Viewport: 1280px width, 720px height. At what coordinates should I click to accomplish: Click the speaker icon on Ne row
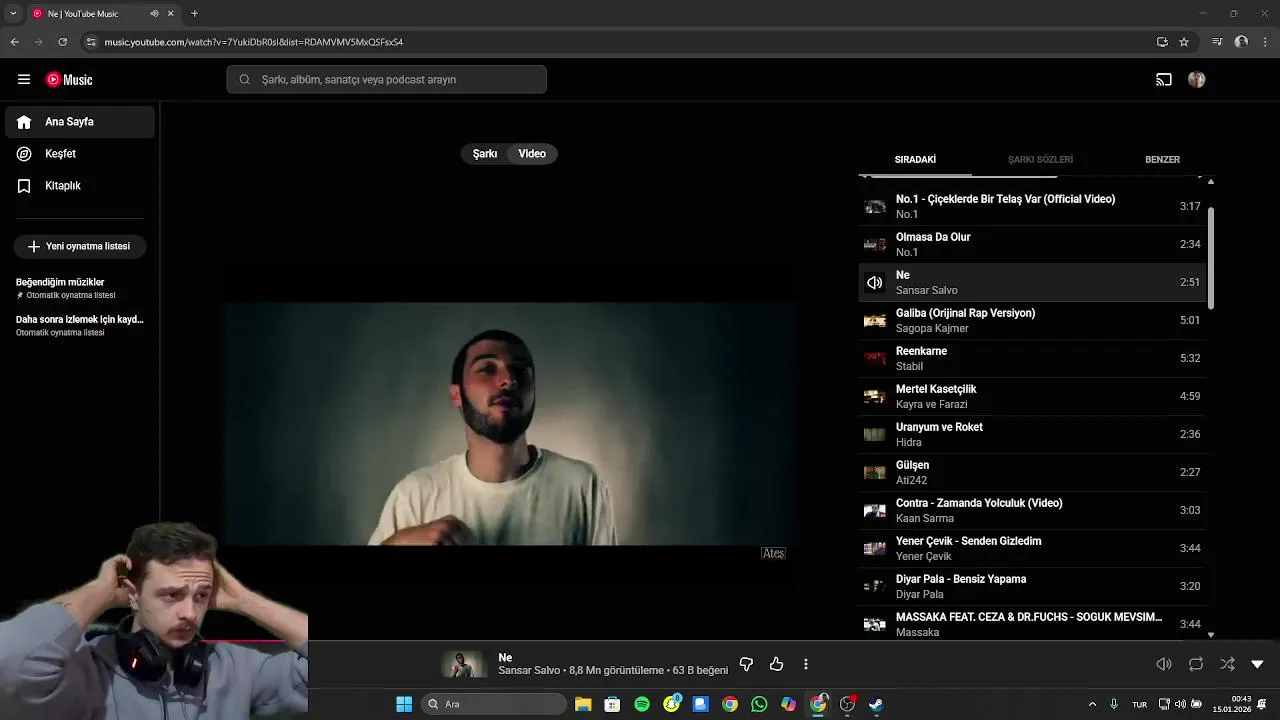[875, 283]
